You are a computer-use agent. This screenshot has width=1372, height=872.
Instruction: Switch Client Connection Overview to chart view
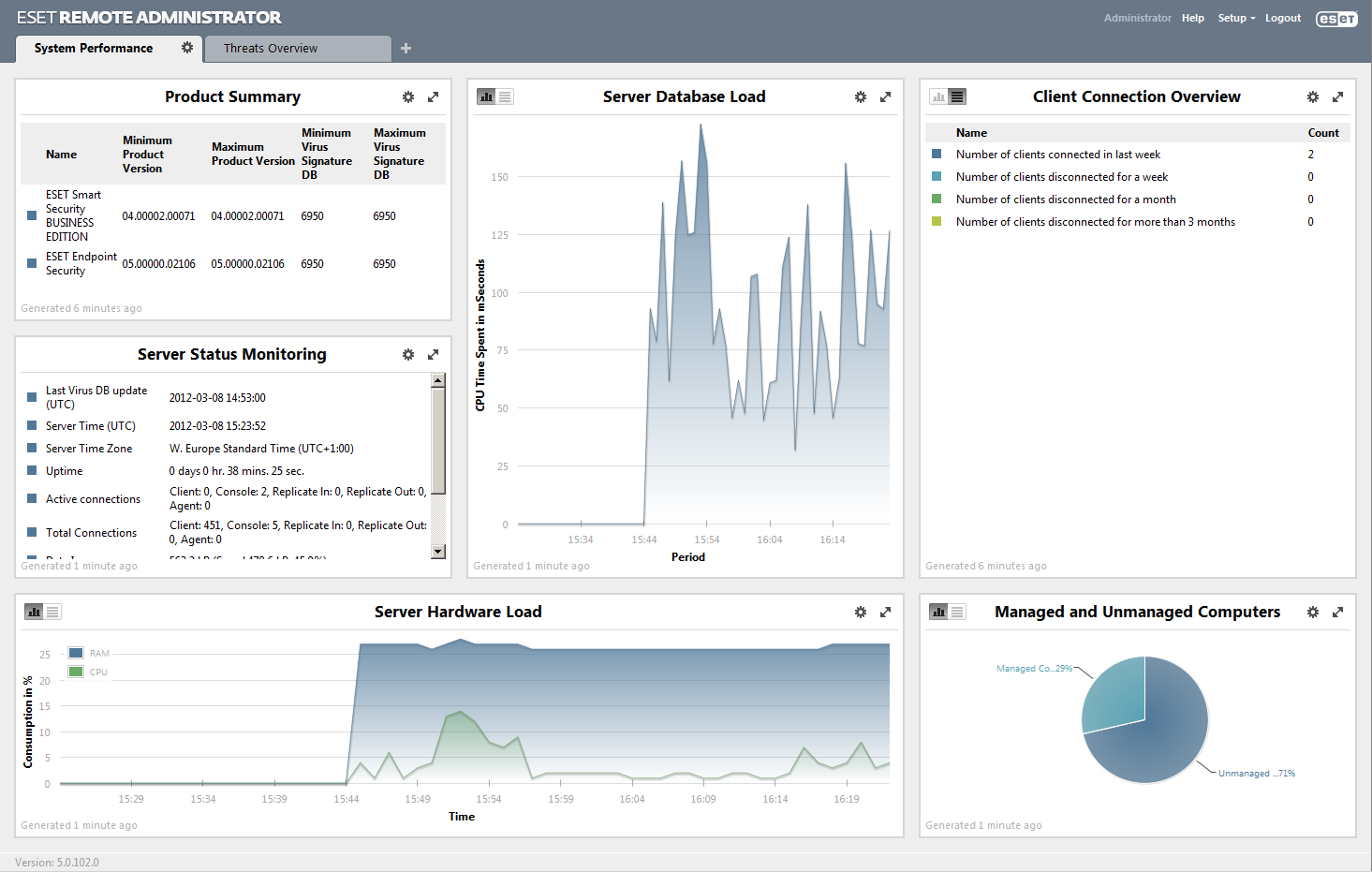tap(937, 96)
